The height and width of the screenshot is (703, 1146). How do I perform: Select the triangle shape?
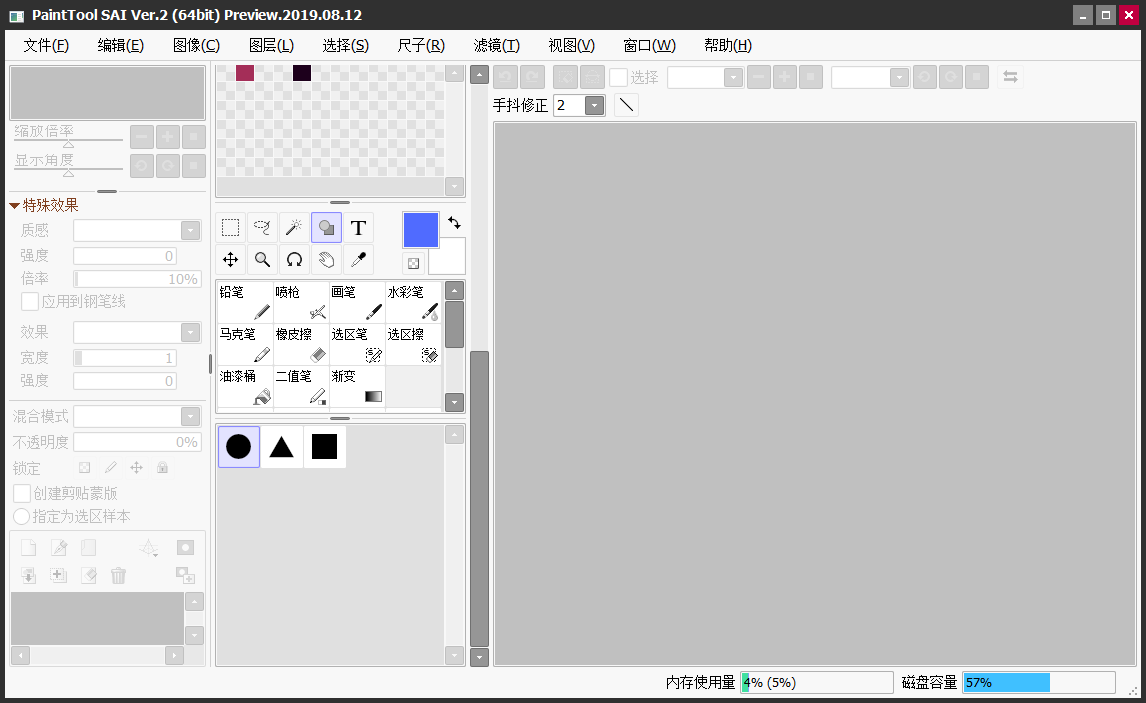pyautogui.click(x=281, y=446)
